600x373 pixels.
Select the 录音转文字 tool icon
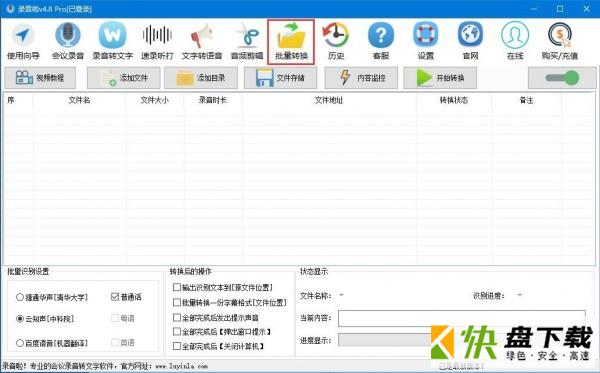tap(112, 41)
